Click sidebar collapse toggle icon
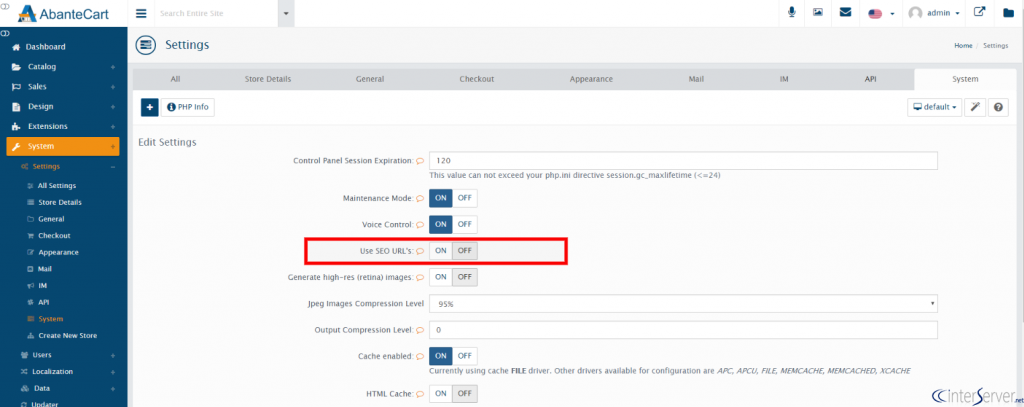 pos(5,33)
